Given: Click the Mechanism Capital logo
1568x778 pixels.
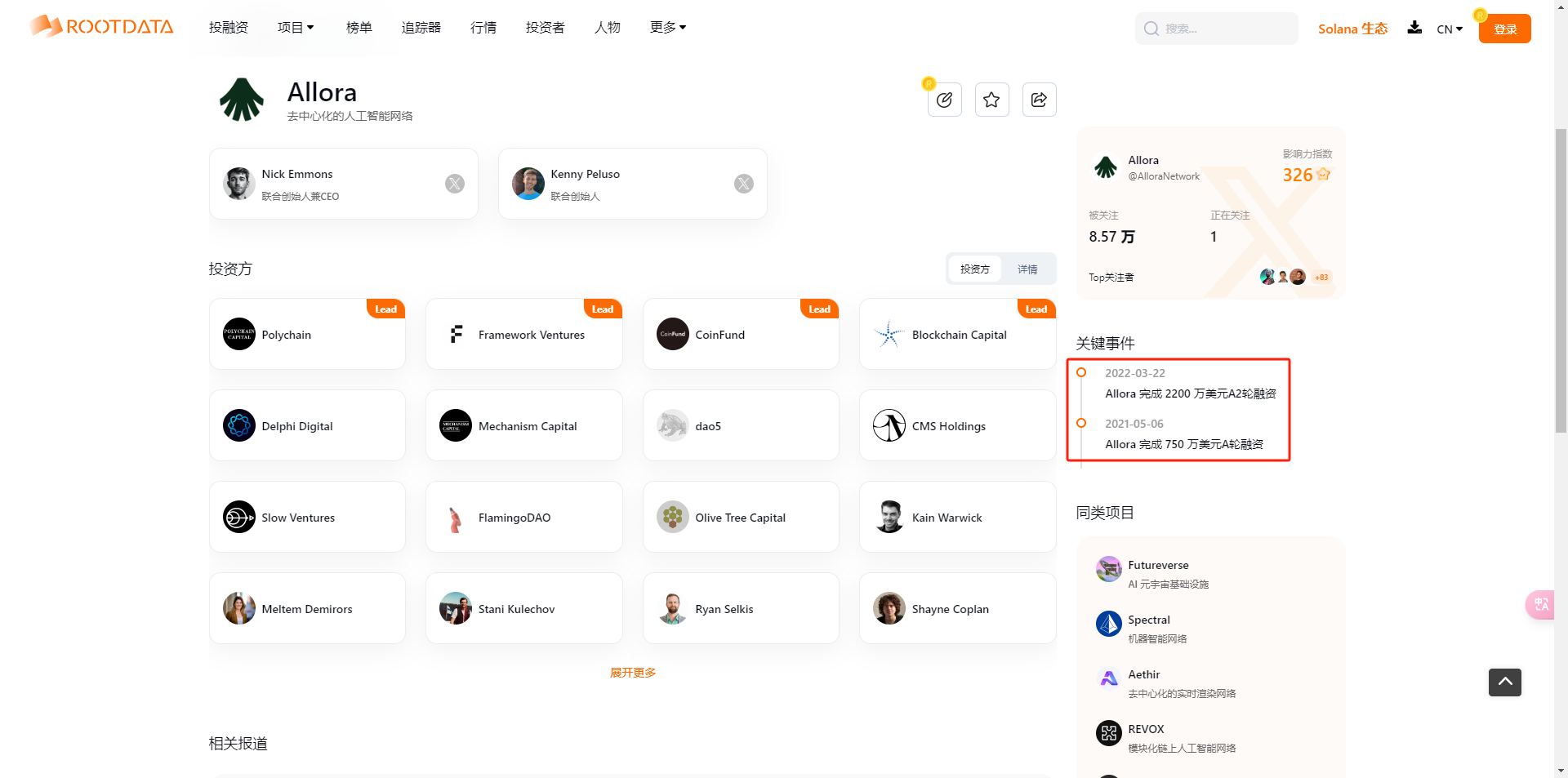Looking at the screenshot, I should tap(456, 425).
